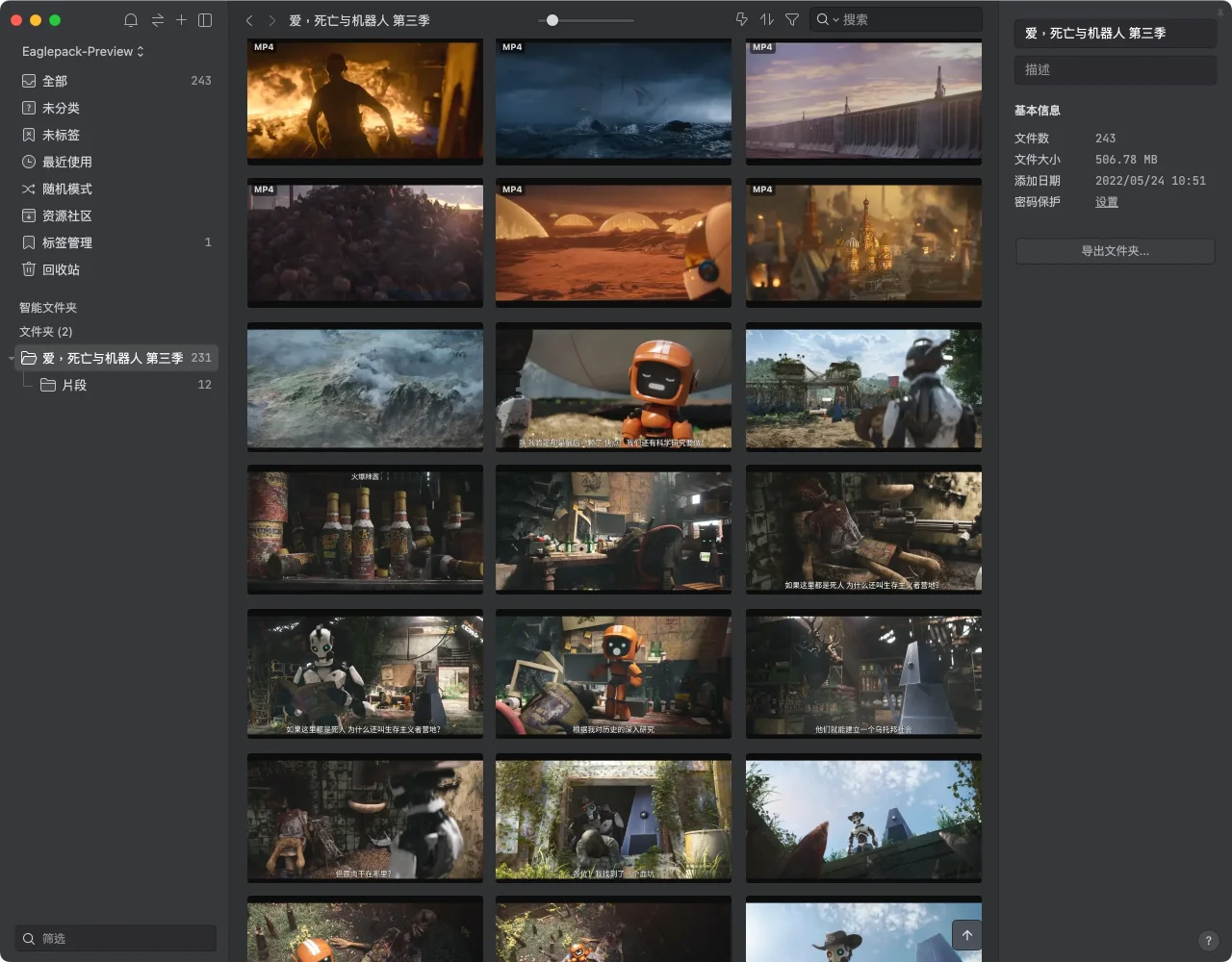Open 标签管理 in the sidebar

(116, 242)
